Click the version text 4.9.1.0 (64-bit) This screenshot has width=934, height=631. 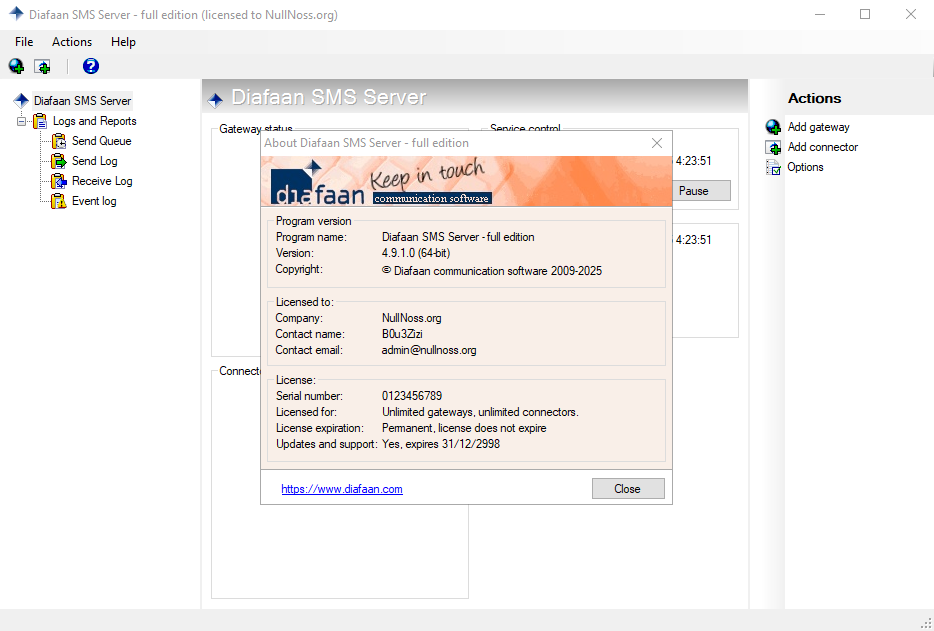point(416,253)
